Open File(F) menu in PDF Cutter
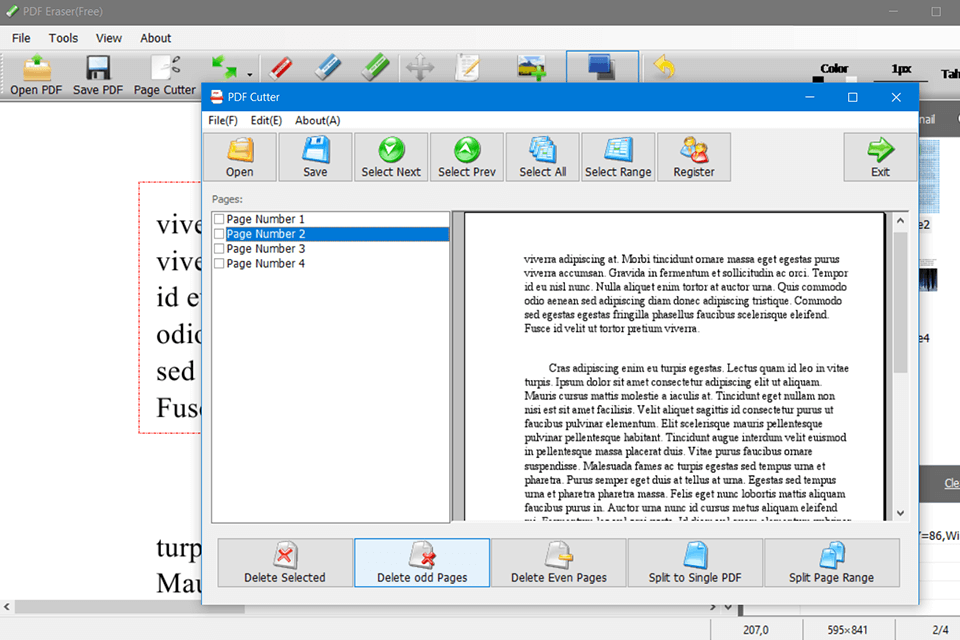The image size is (960, 640). click(x=223, y=121)
